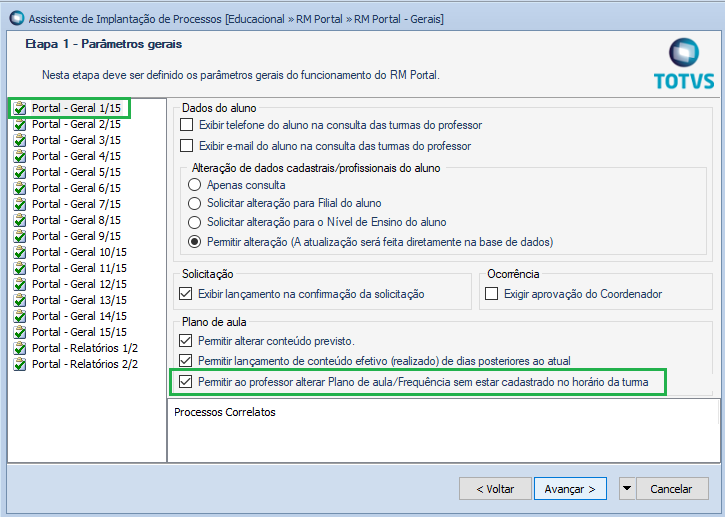Click the Processos Correlatos panel label
Image resolution: width=725 pixels, height=517 pixels.
click(x=225, y=412)
